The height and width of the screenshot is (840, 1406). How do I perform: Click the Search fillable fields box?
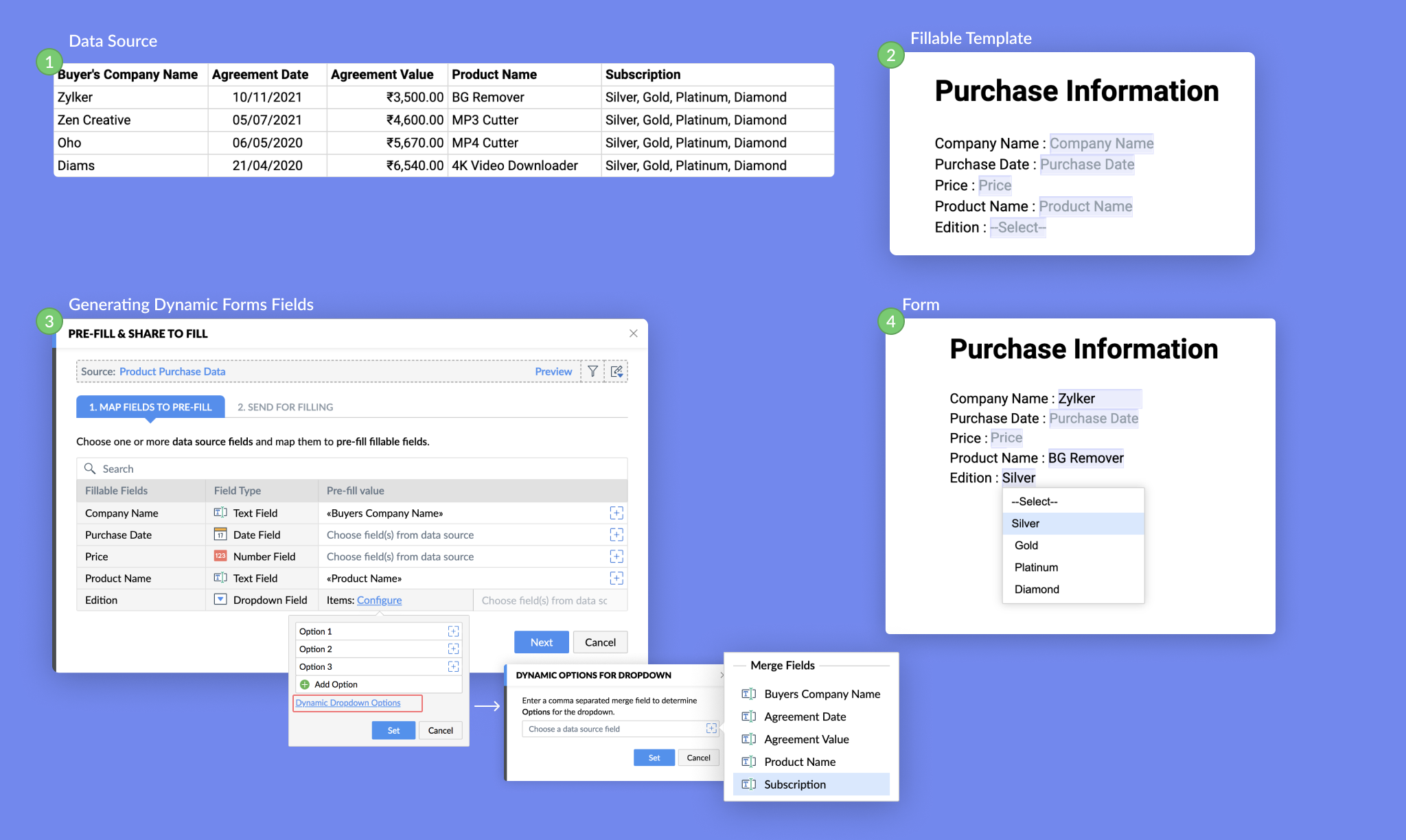(351, 469)
